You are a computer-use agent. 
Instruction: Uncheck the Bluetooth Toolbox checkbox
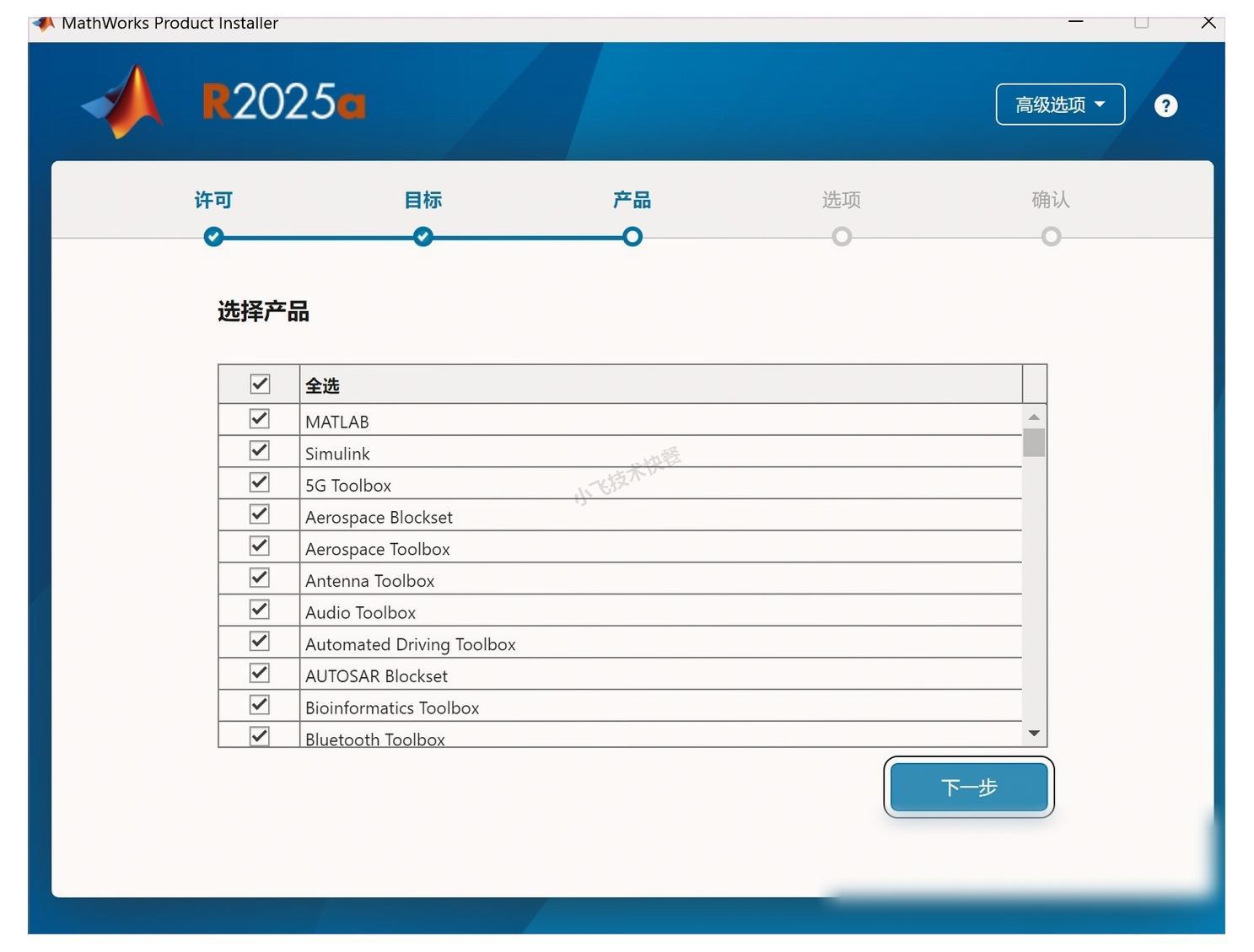260,736
